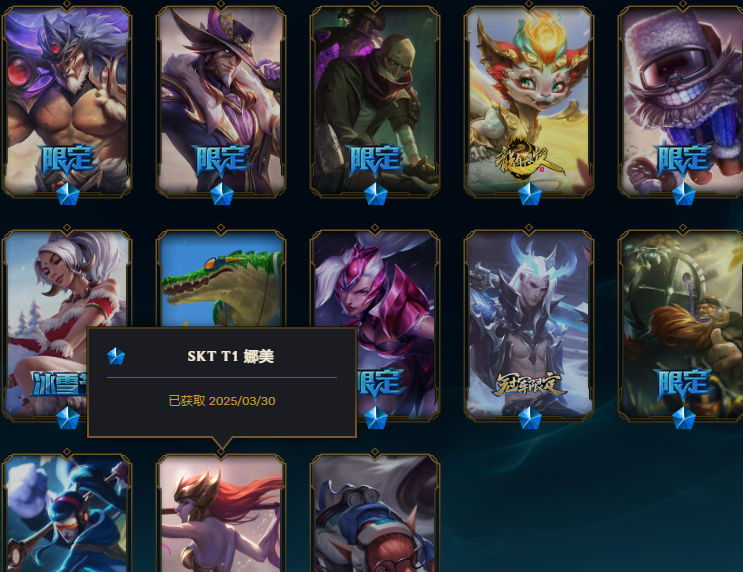Select the crocodile Renekton skin card
Viewport: 743px width, 572px height.
[x=221, y=280]
